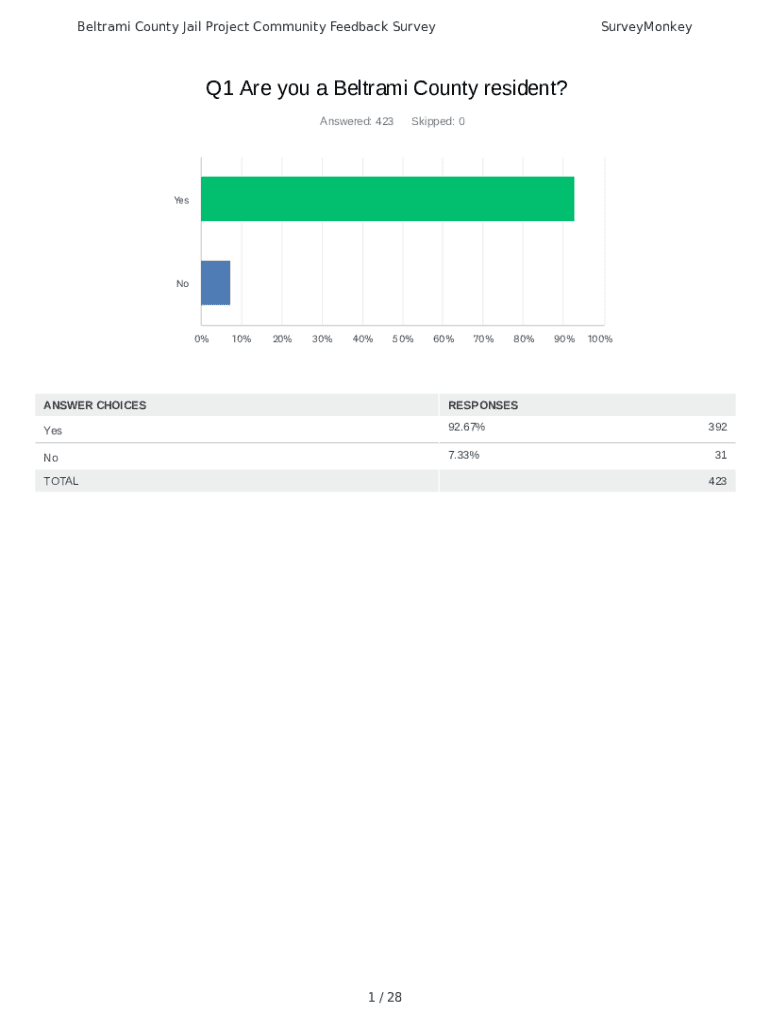Click the 423 total in table
Image resolution: width=770 pixels, height=1024 pixels.
(x=717, y=481)
